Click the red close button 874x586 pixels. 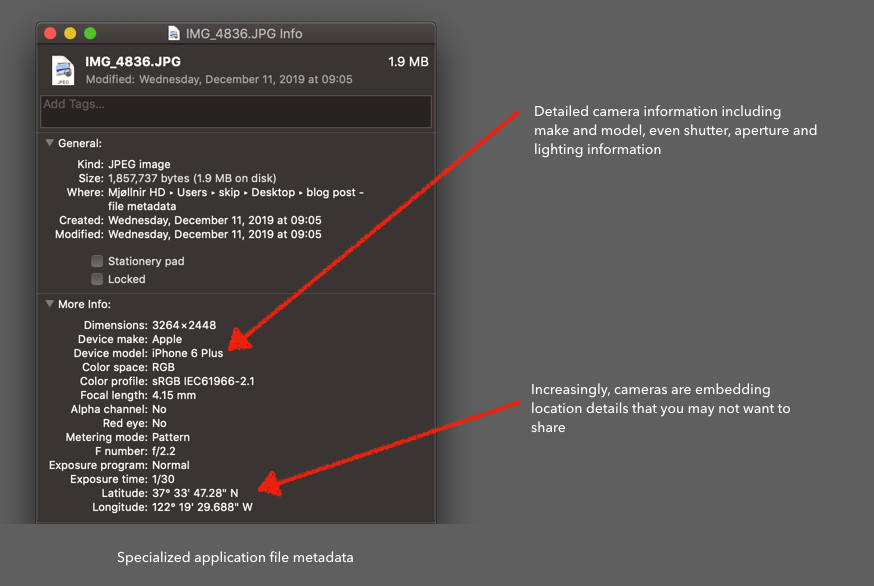point(49,32)
